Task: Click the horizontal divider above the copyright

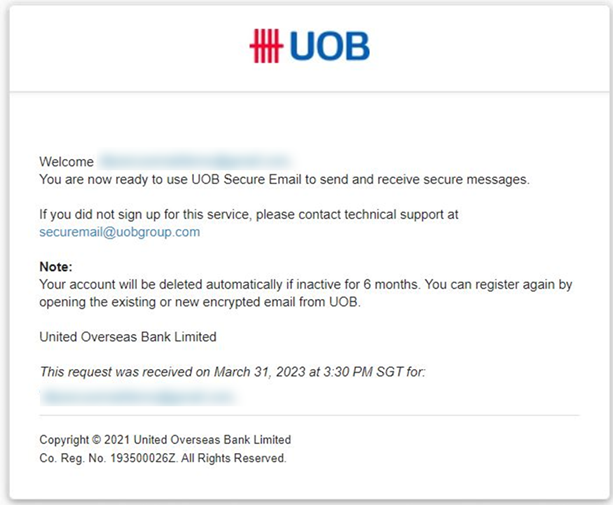Action: [x=309, y=415]
